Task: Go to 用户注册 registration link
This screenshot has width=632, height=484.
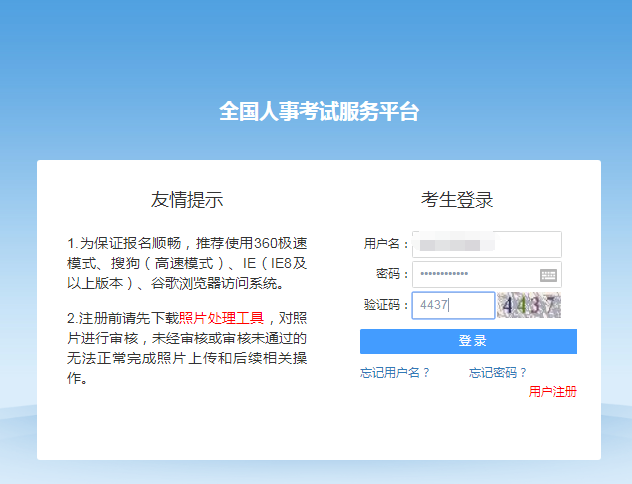Action: (x=552, y=391)
